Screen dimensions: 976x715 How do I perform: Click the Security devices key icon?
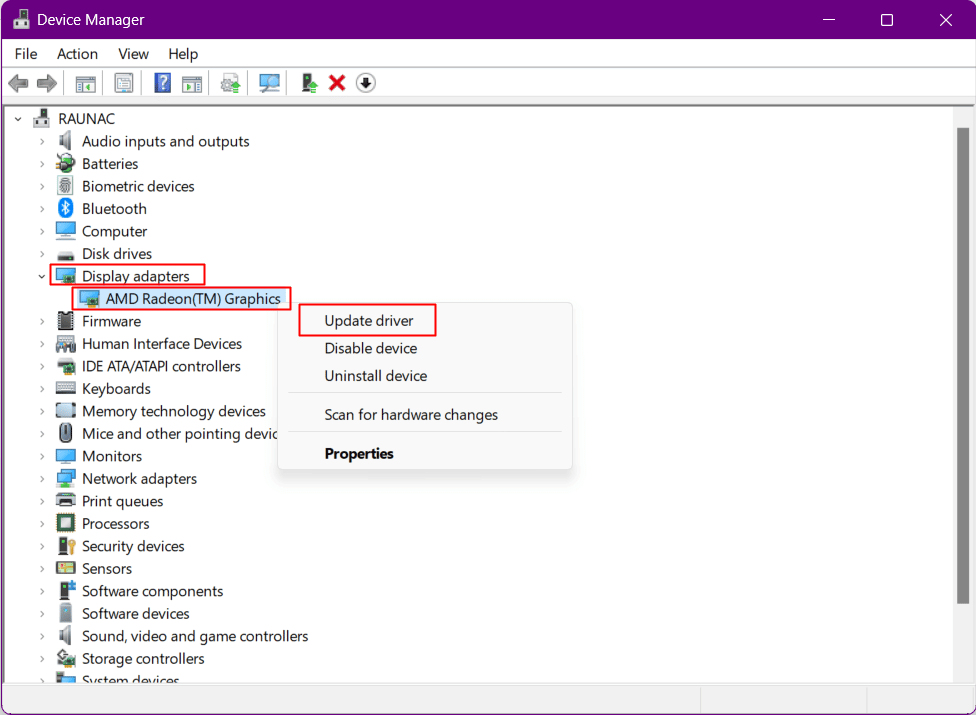pos(66,546)
